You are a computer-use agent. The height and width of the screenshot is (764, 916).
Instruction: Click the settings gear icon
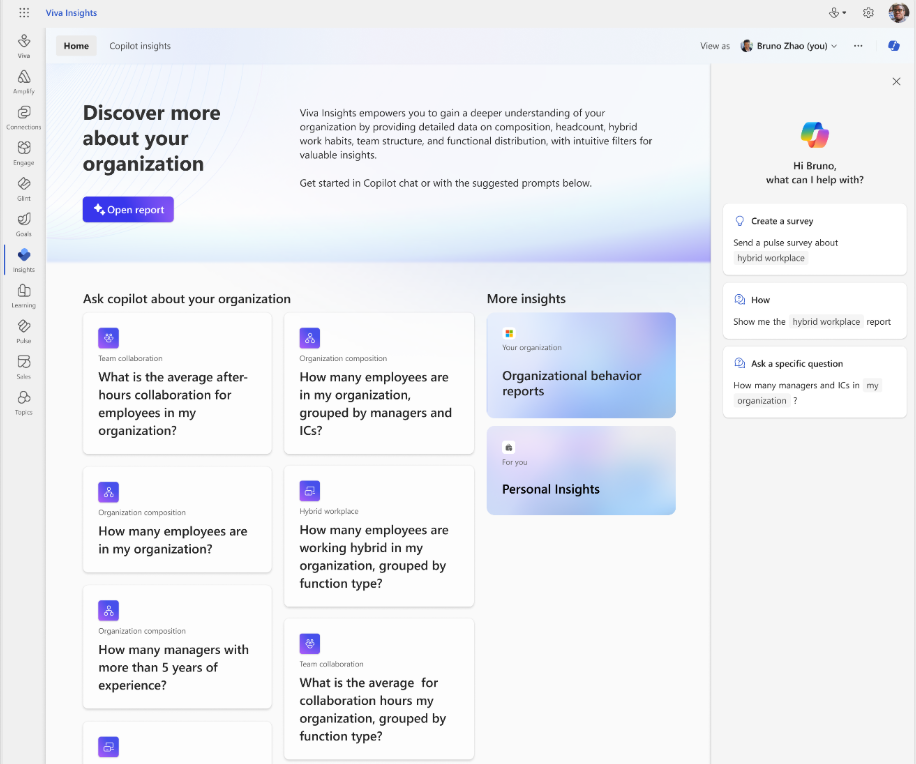[868, 13]
